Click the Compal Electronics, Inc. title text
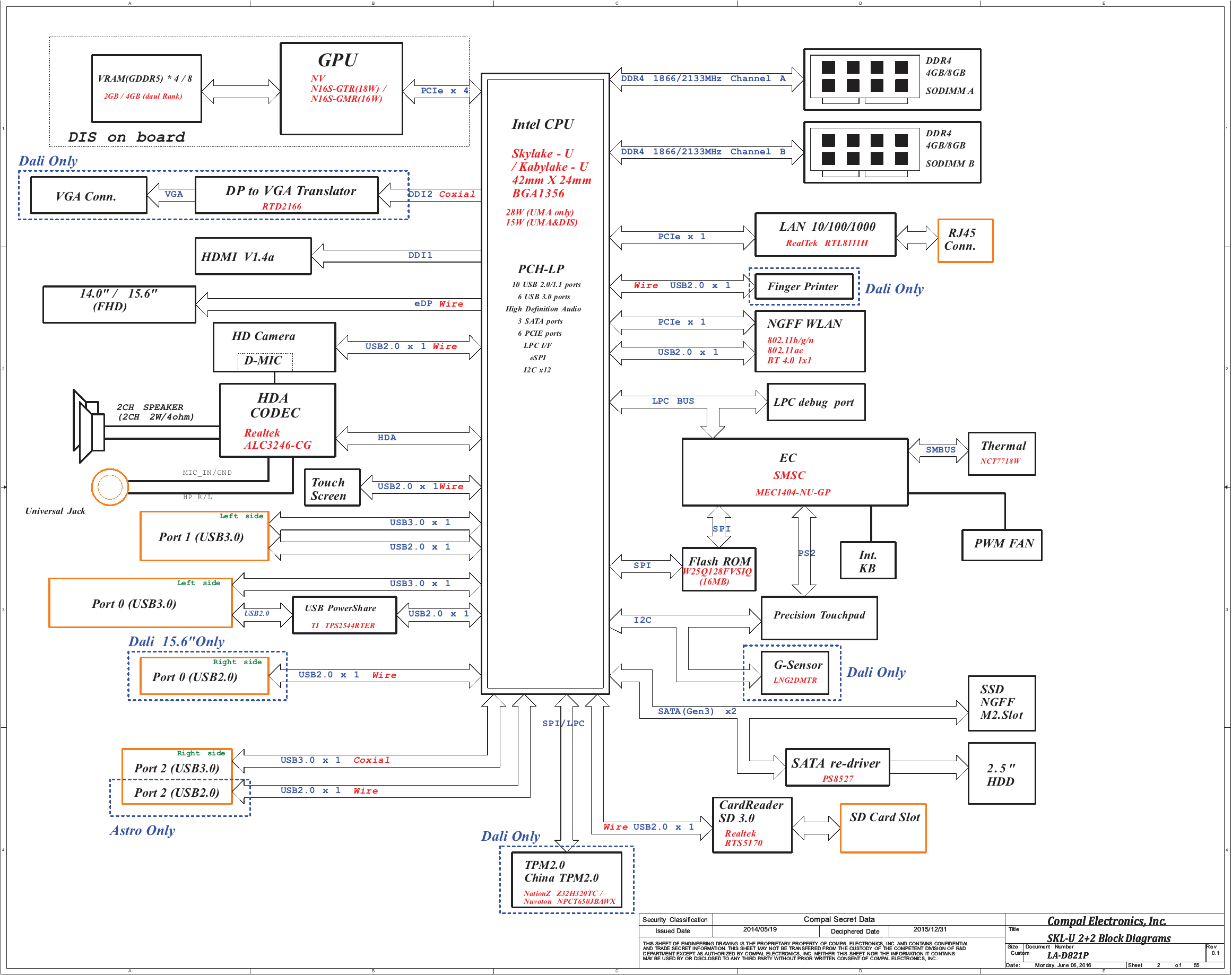1232x975 pixels. [1106, 921]
